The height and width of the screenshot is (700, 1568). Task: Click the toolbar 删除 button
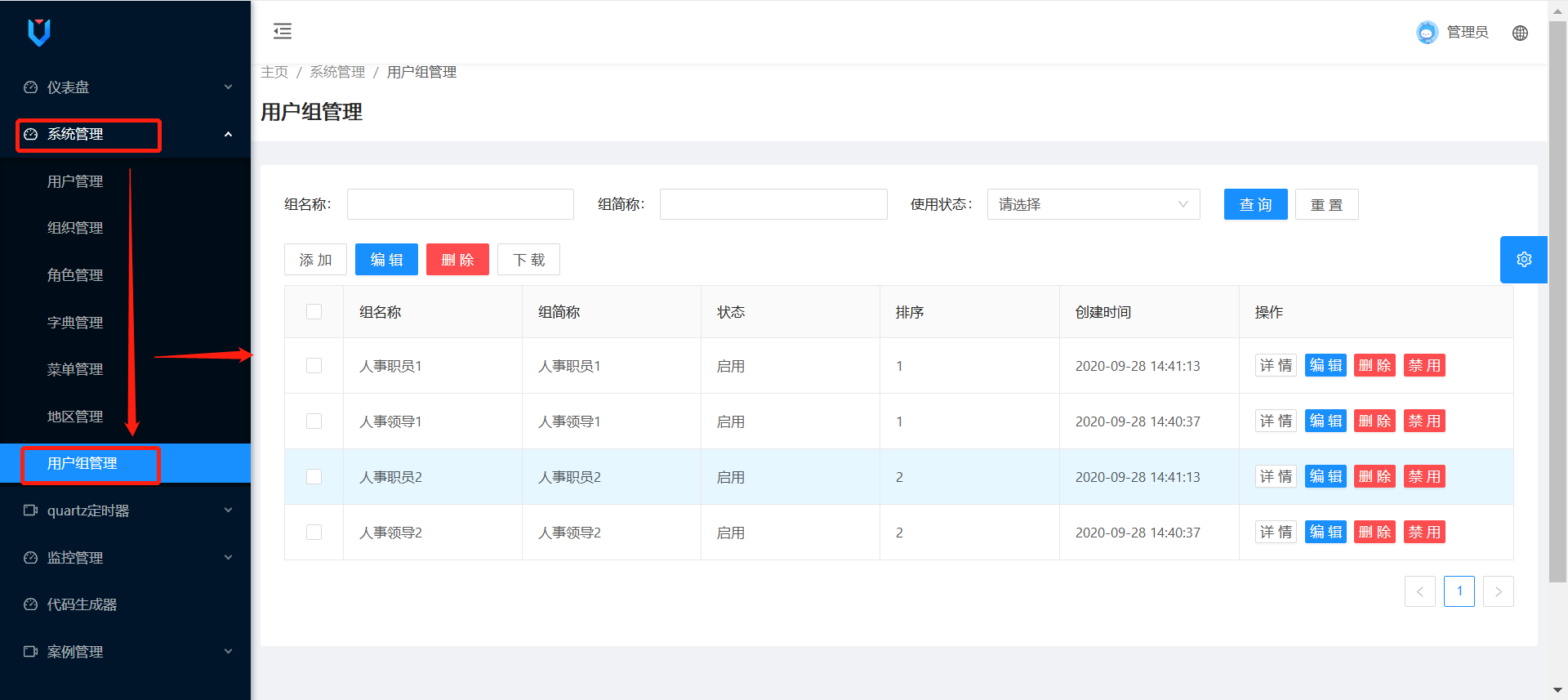coord(457,260)
